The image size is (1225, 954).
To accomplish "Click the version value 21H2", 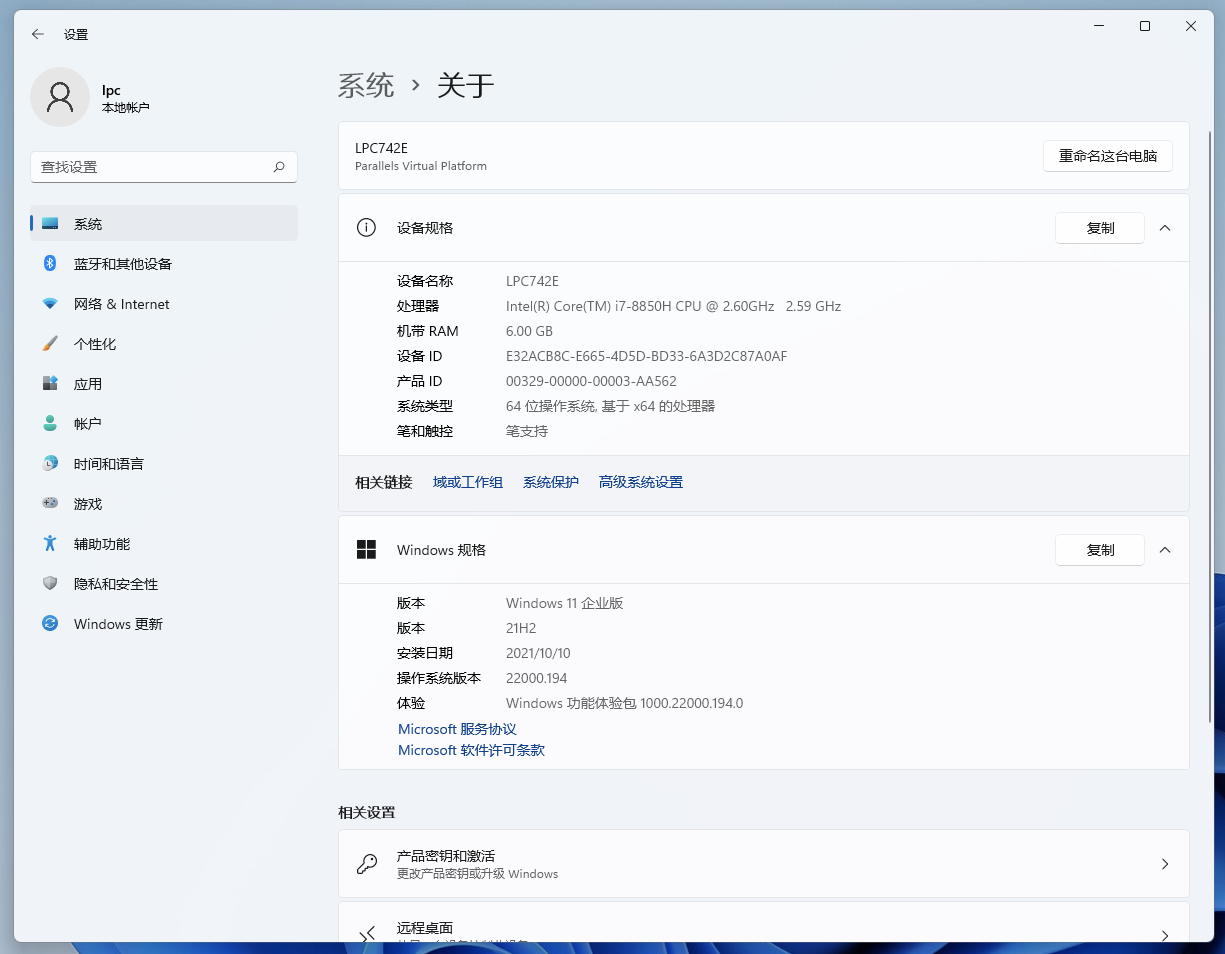I will click(x=521, y=628).
